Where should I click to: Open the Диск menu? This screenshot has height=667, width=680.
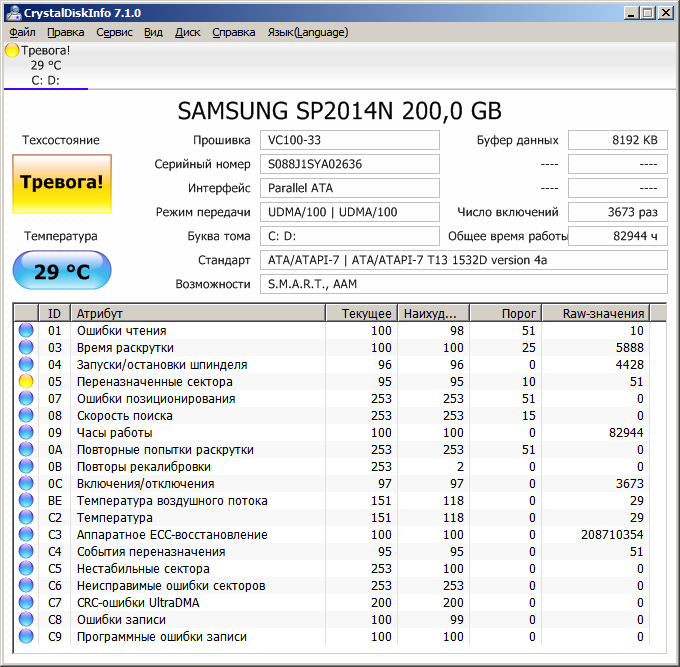(187, 33)
